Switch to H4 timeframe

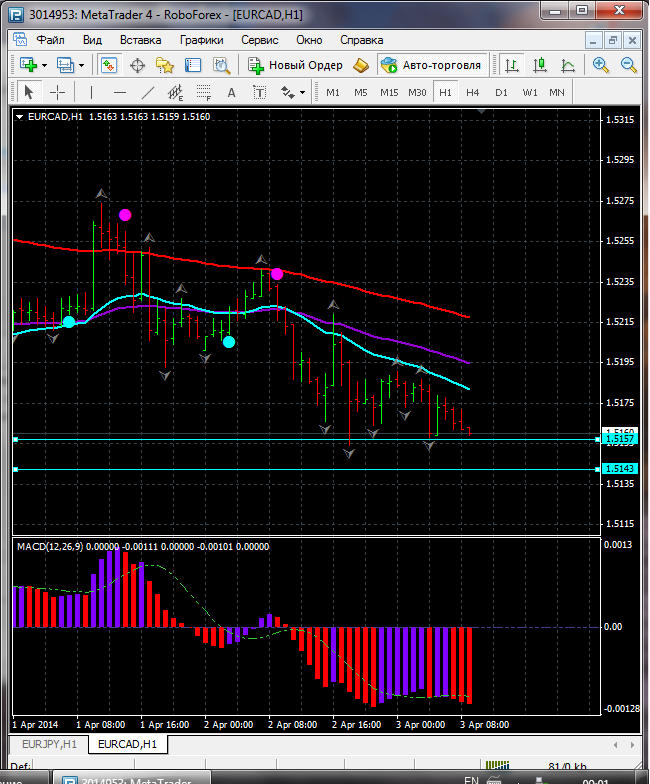[x=472, y=92]
